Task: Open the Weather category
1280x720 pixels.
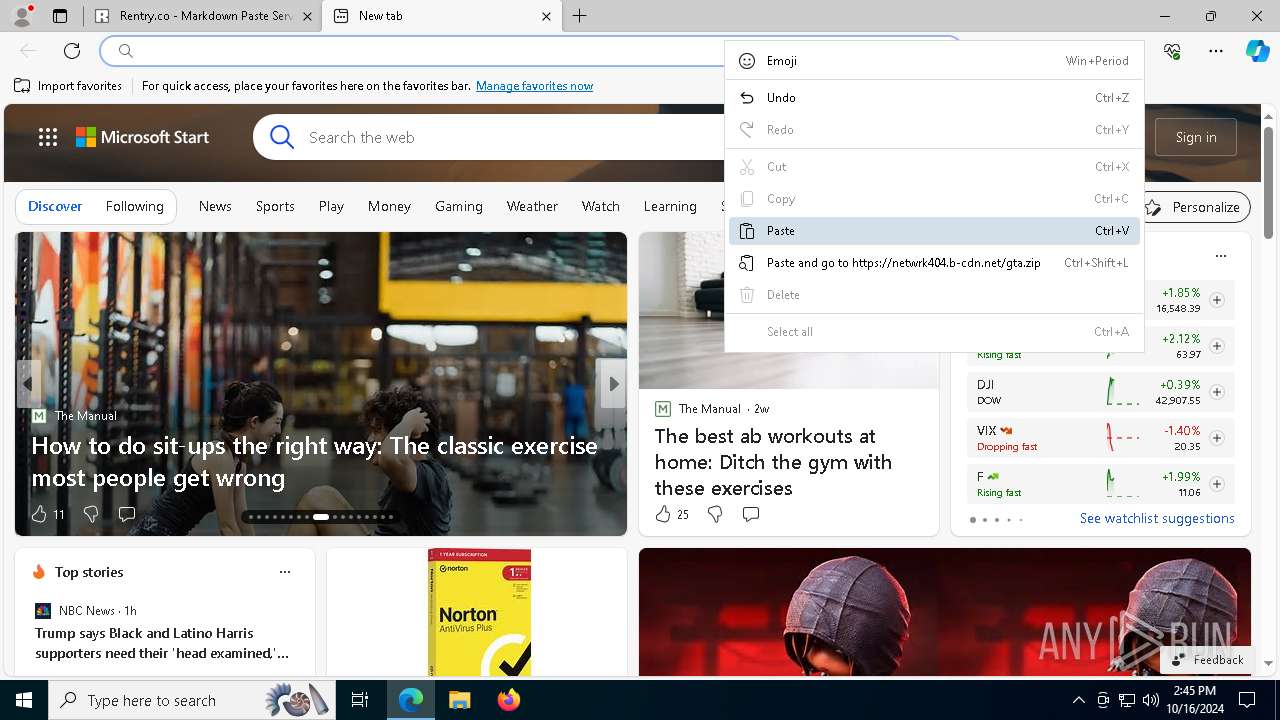Action: [532, 206]
